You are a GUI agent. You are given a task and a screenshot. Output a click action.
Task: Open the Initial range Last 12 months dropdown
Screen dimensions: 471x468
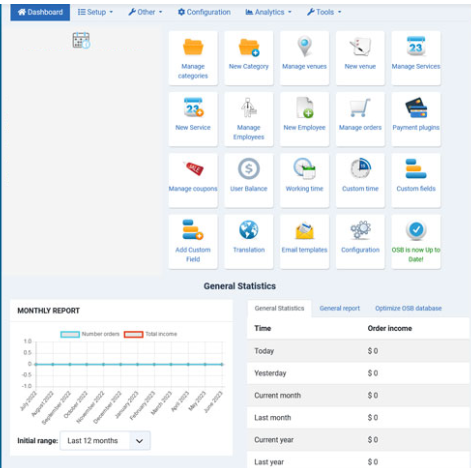click(105, 441)
